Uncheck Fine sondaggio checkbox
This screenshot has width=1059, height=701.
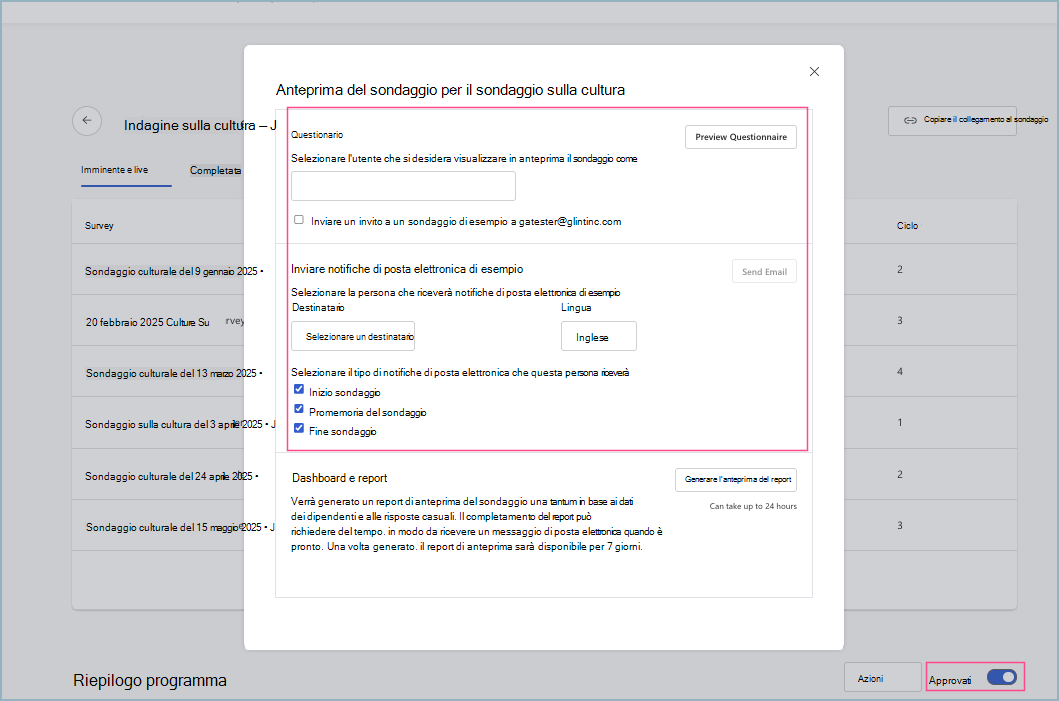point(299,428)
